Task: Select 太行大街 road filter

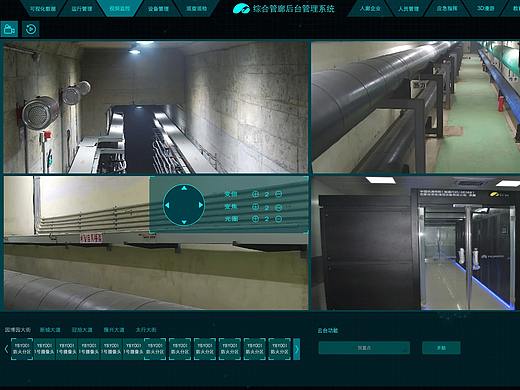Action: (146, 330)
